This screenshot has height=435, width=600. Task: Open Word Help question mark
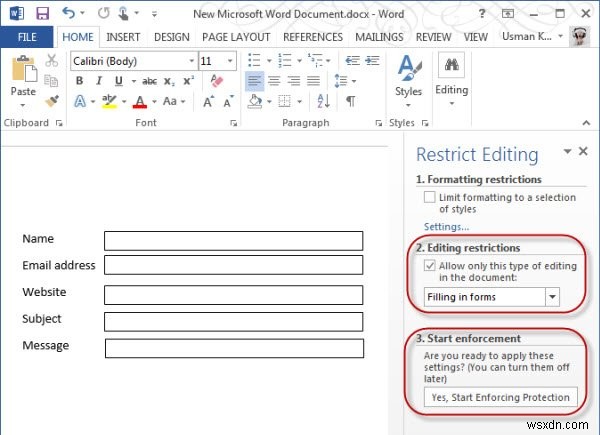click(482, 14)
